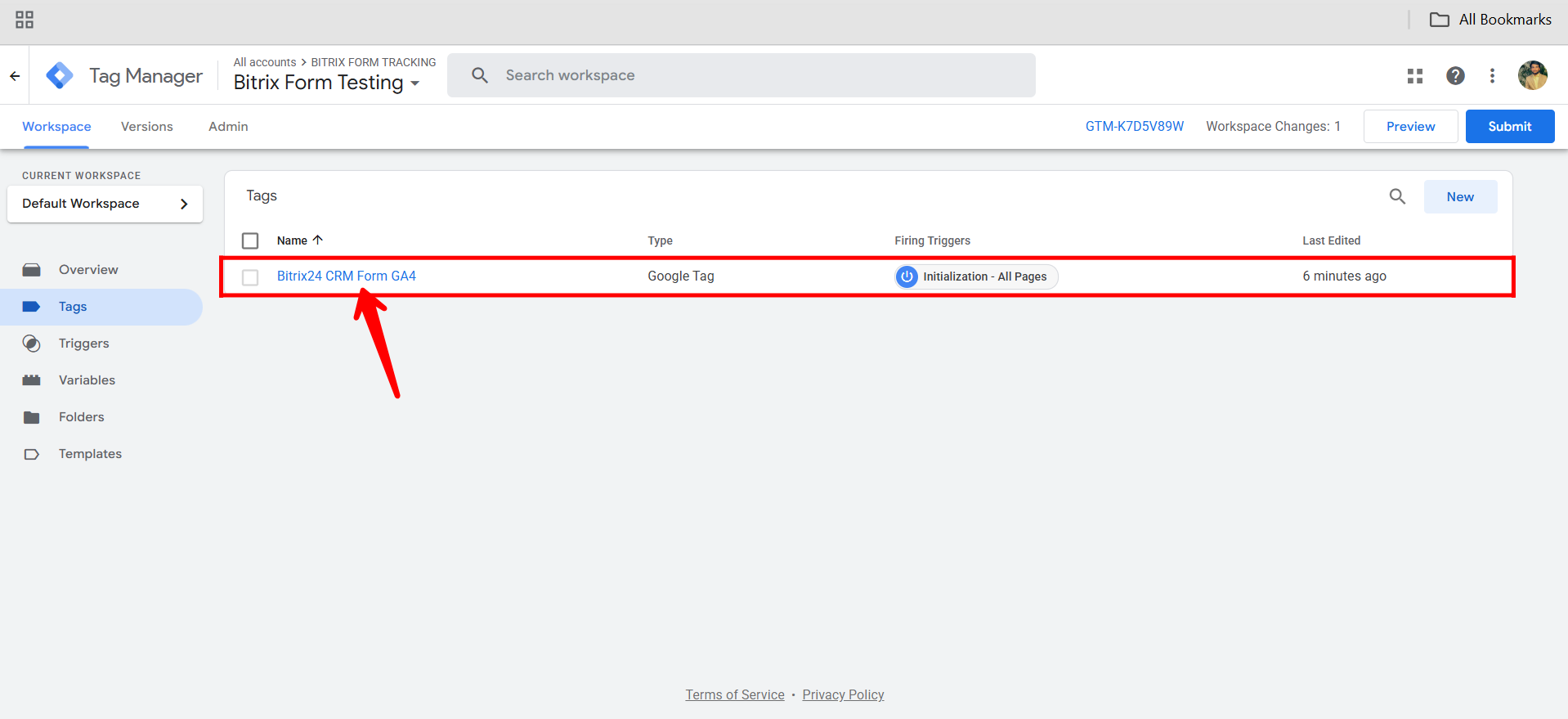Viewport: 1568px width, 719px height.
Task: Open the Google apps grid icon
Action: click(1415, 76)
